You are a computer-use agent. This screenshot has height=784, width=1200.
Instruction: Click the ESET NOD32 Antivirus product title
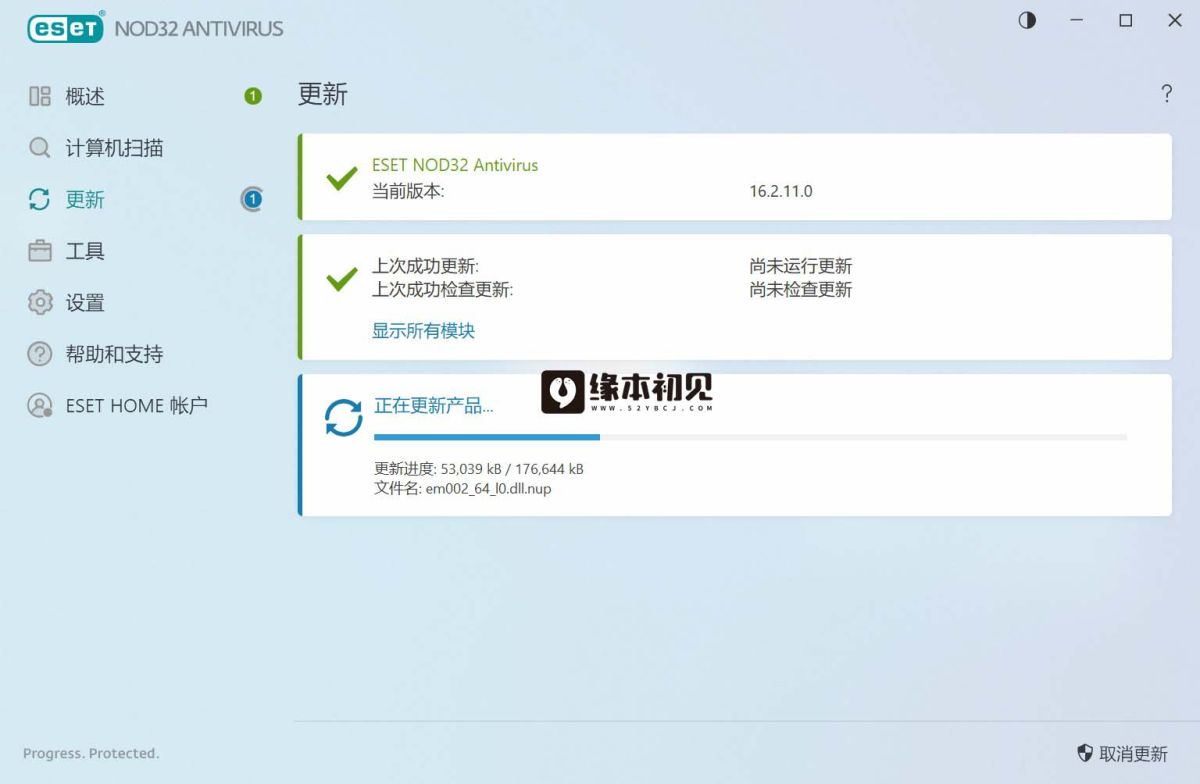coord(455,165)
